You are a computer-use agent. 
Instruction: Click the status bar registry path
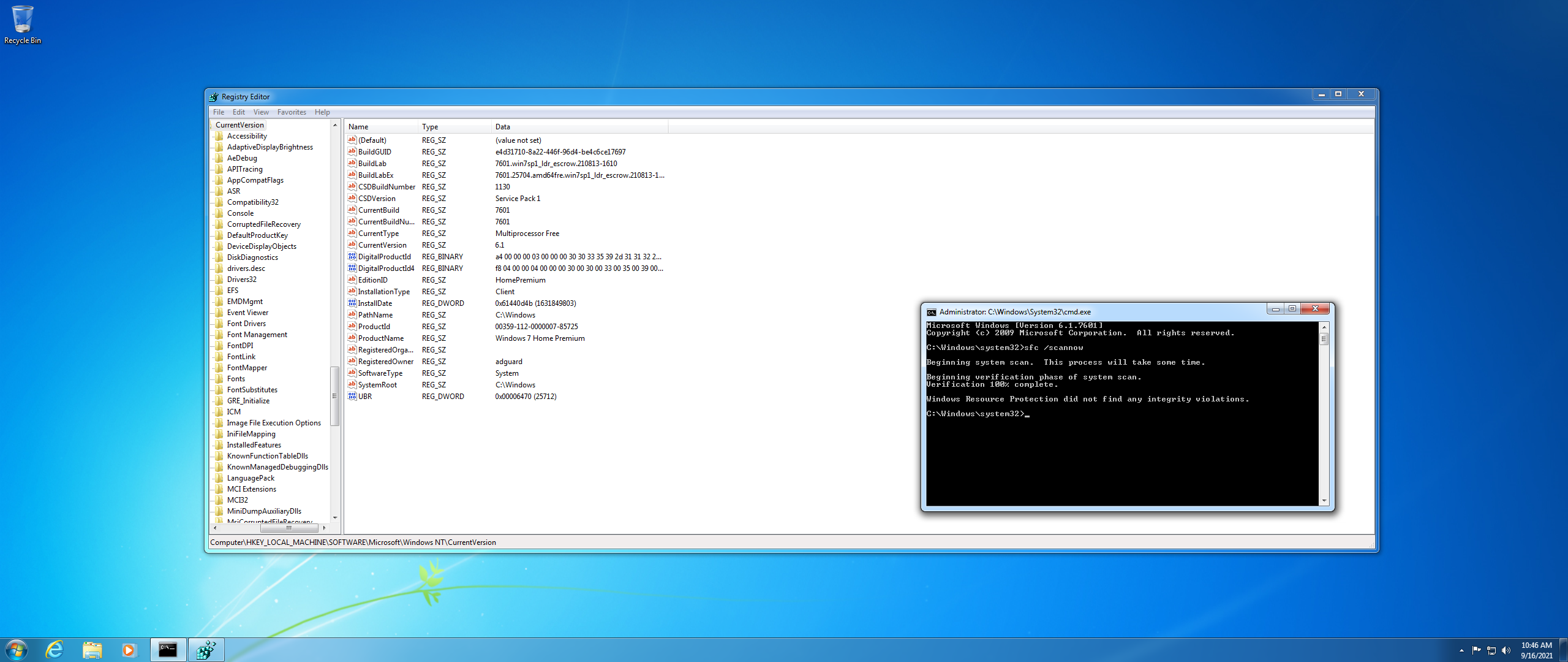click(x=353, y=542)
